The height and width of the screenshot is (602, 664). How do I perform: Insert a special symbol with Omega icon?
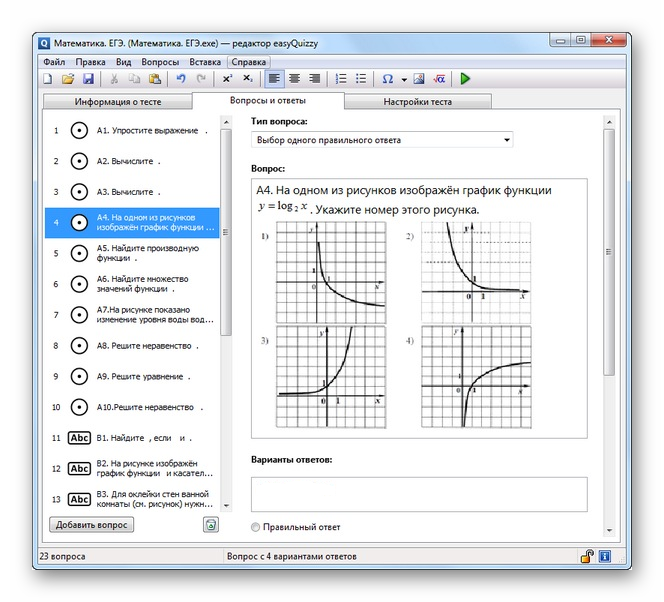point(387,79)
